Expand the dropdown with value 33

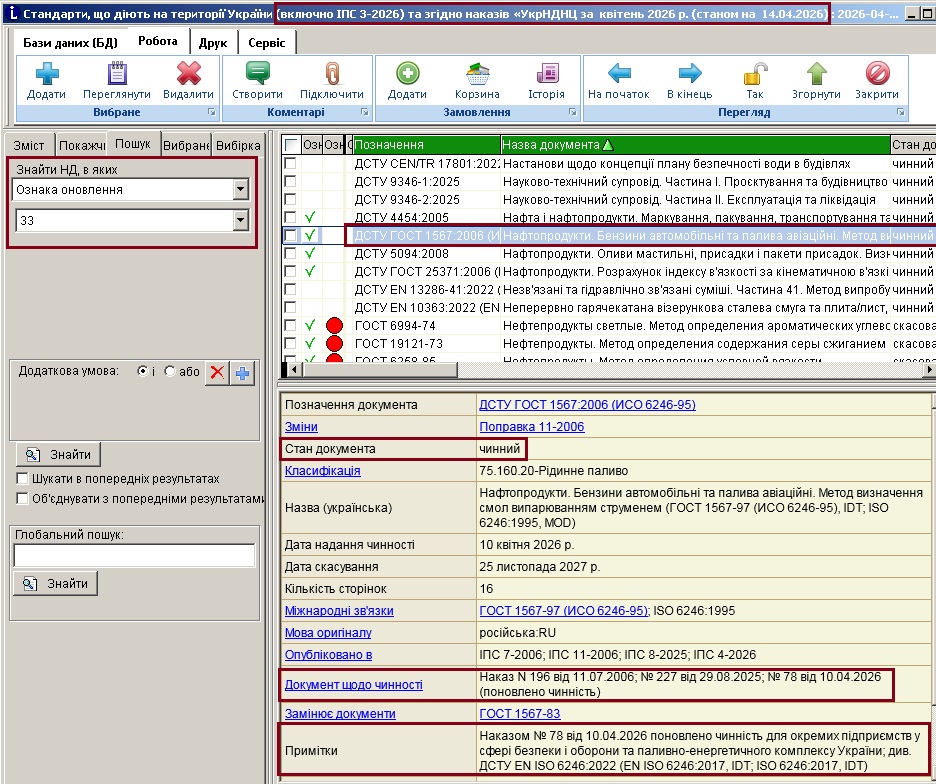tap(240, 220)
